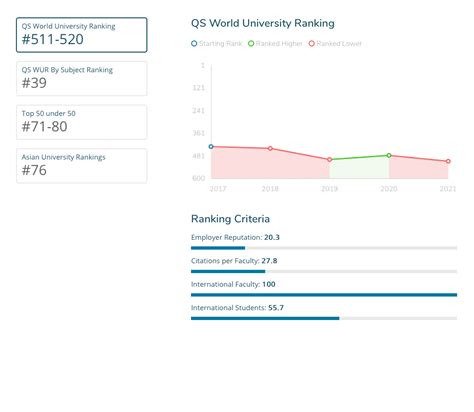474x412 pixels.
Task: Click the 2017 data point on the chart
Action: [x=211, y=146]
